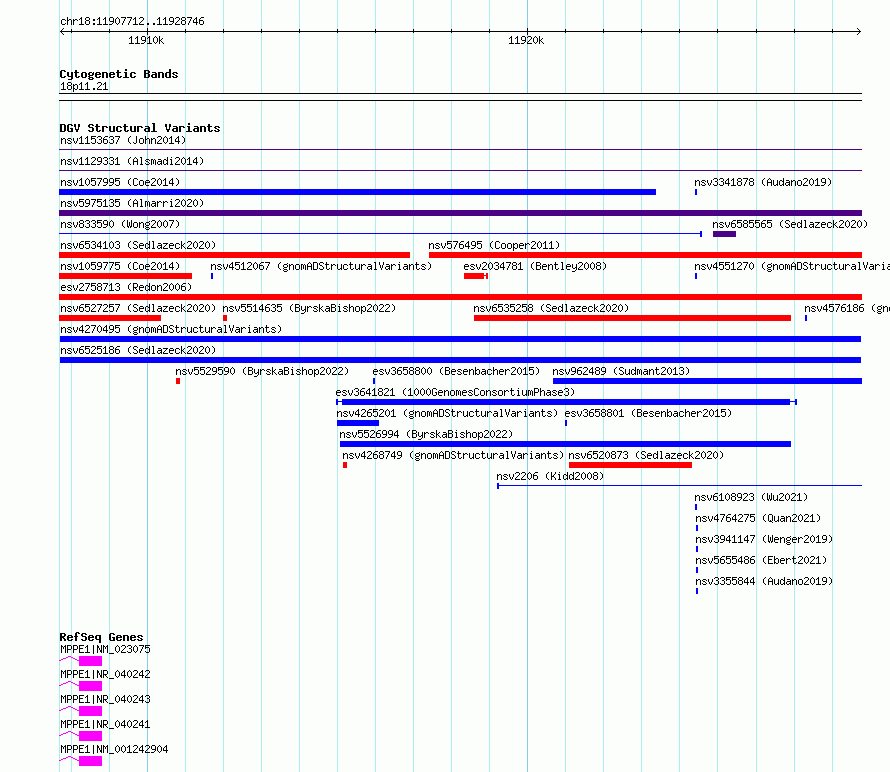Click the Cytogenetic Bands track title
The image size is (890, 772).
tap(119, 74)
